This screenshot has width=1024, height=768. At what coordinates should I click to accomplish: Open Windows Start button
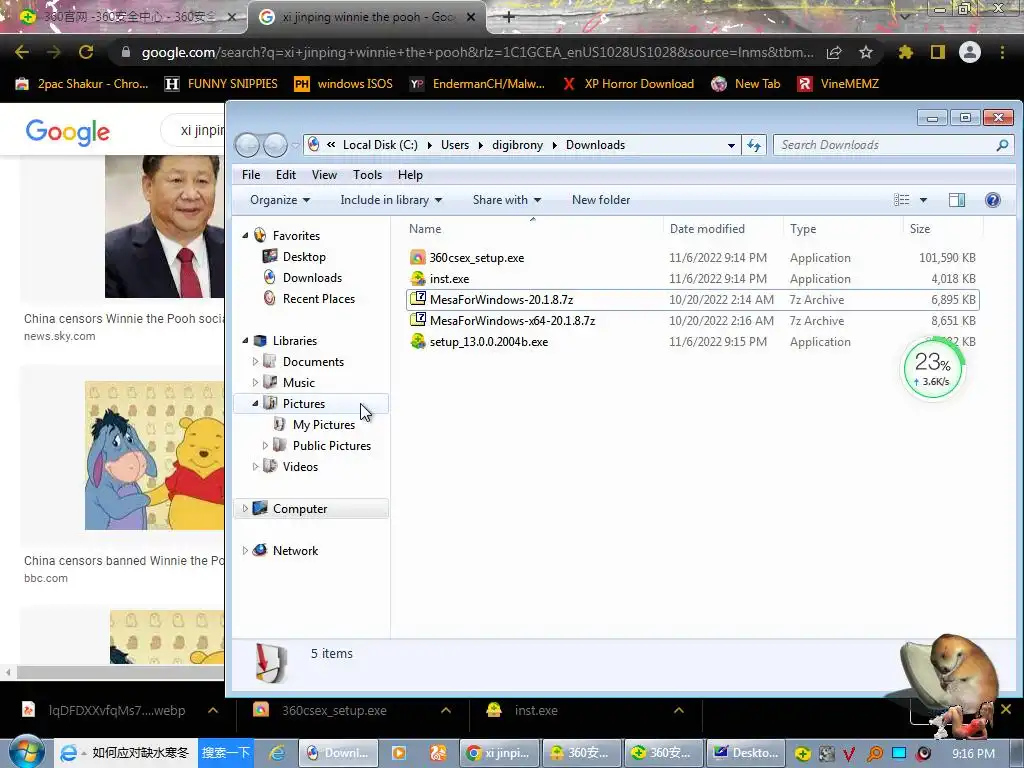(25, 752)
